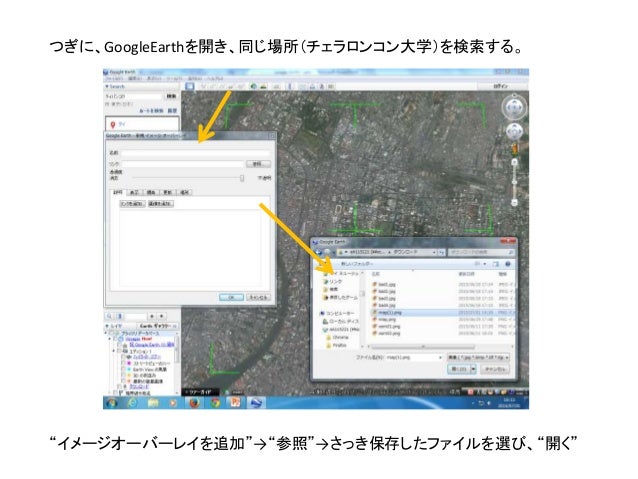Click dropdown arrow beside the 開く button
638x479 pixels.
tap(473, 370)
